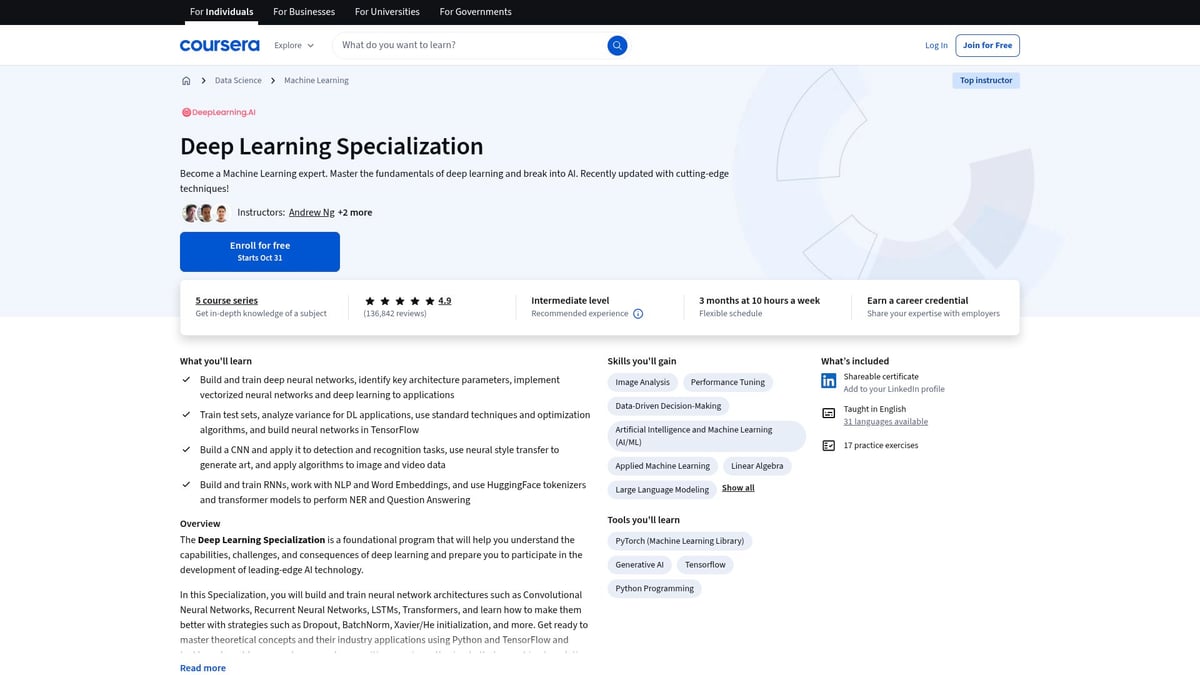
Task: Click the 'Intermediate level' text
Action: (570, 300)
